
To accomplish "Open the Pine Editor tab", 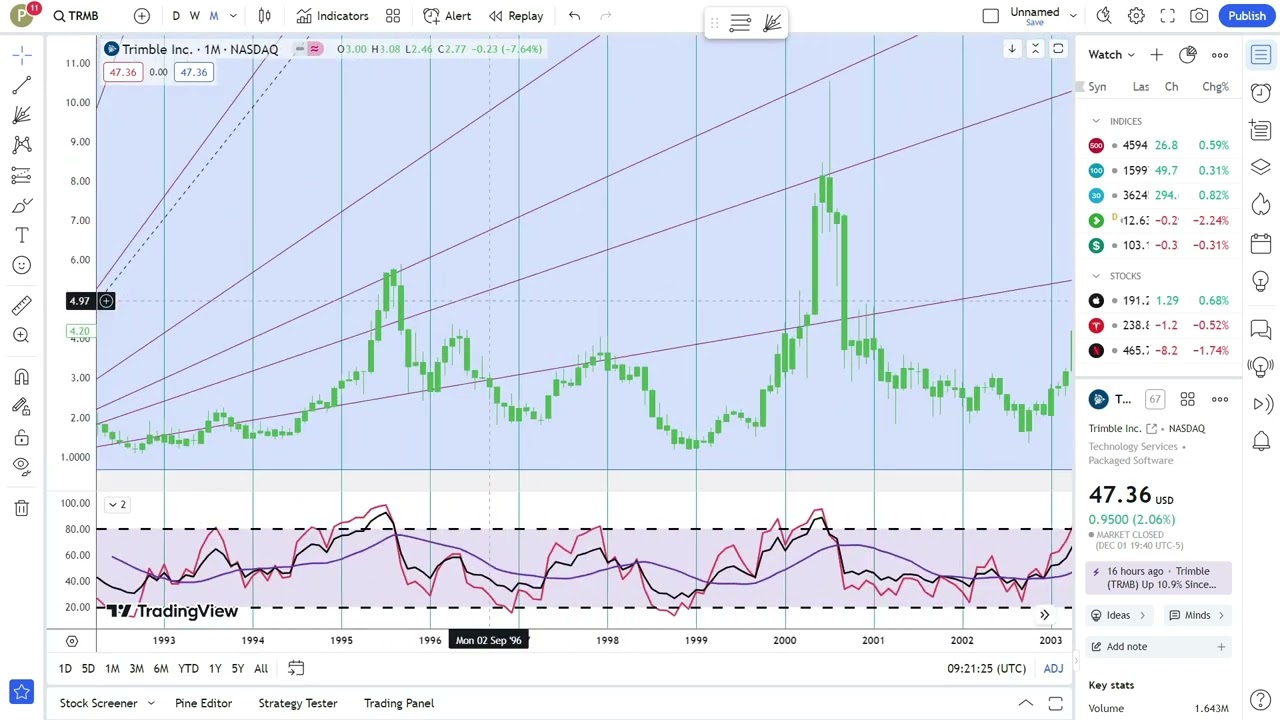I will coord(203,703).
